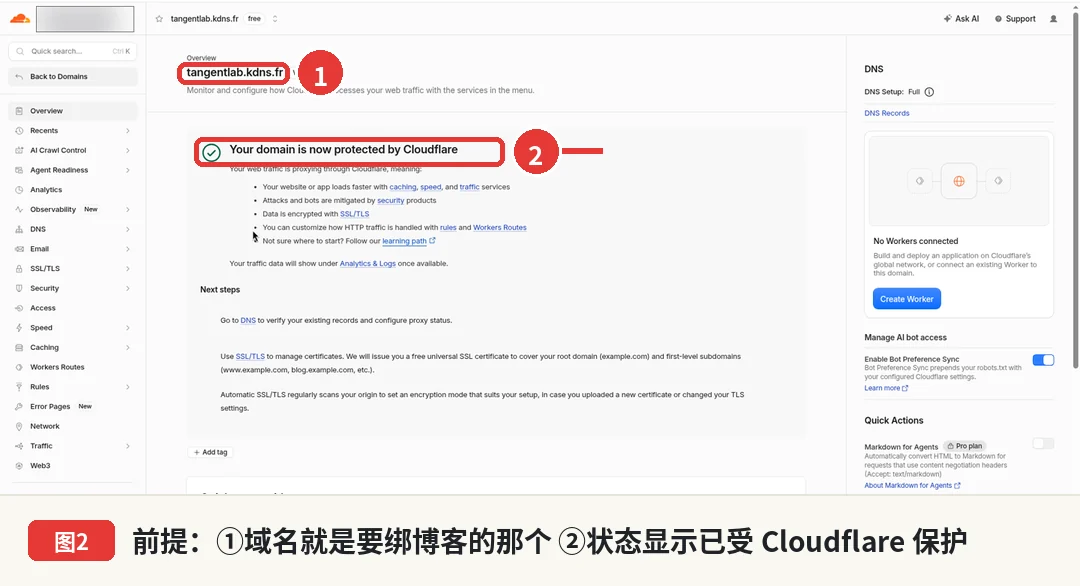Screen dimensions: 1080x586
Task: Open Agent Readiness section
Action: click(x=72, y=170)
